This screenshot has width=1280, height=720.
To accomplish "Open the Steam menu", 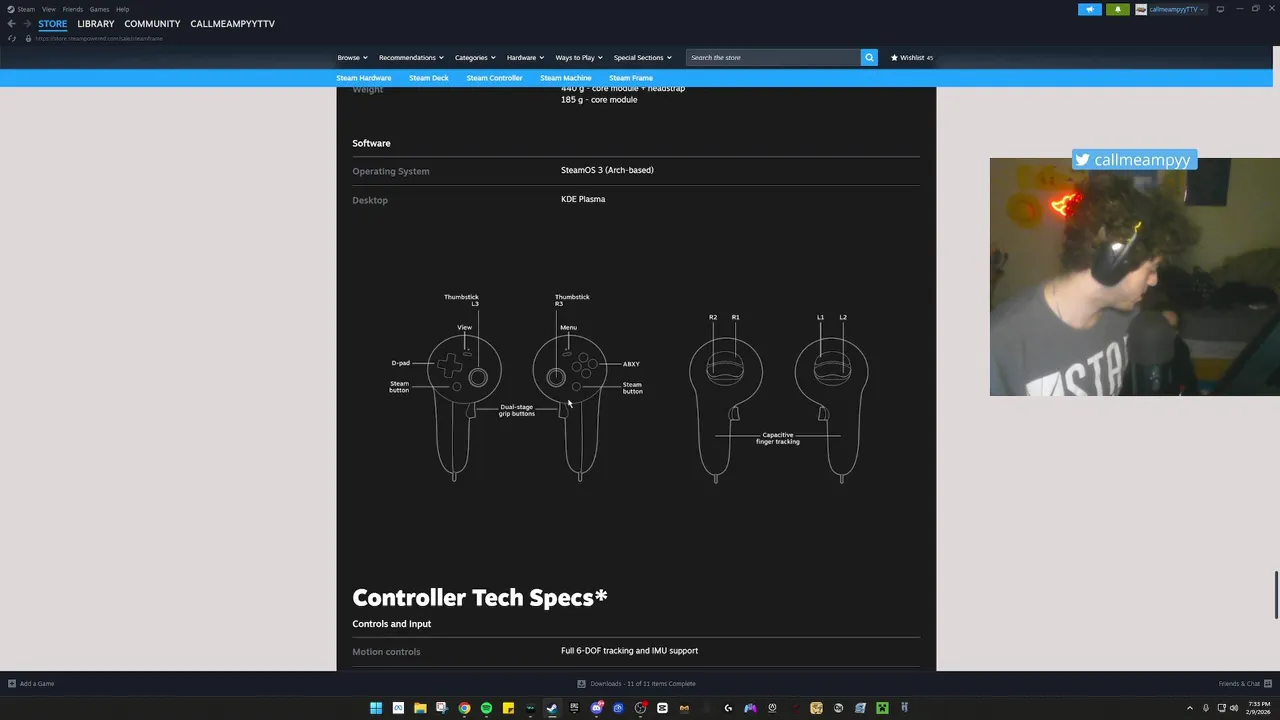I will pos(26,9).
